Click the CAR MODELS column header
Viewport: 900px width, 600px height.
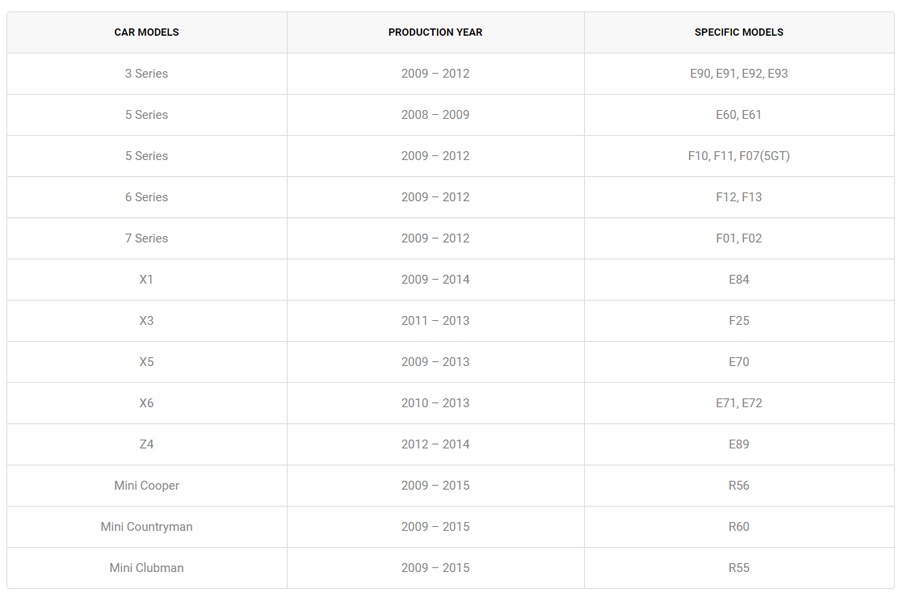(146, 32)
